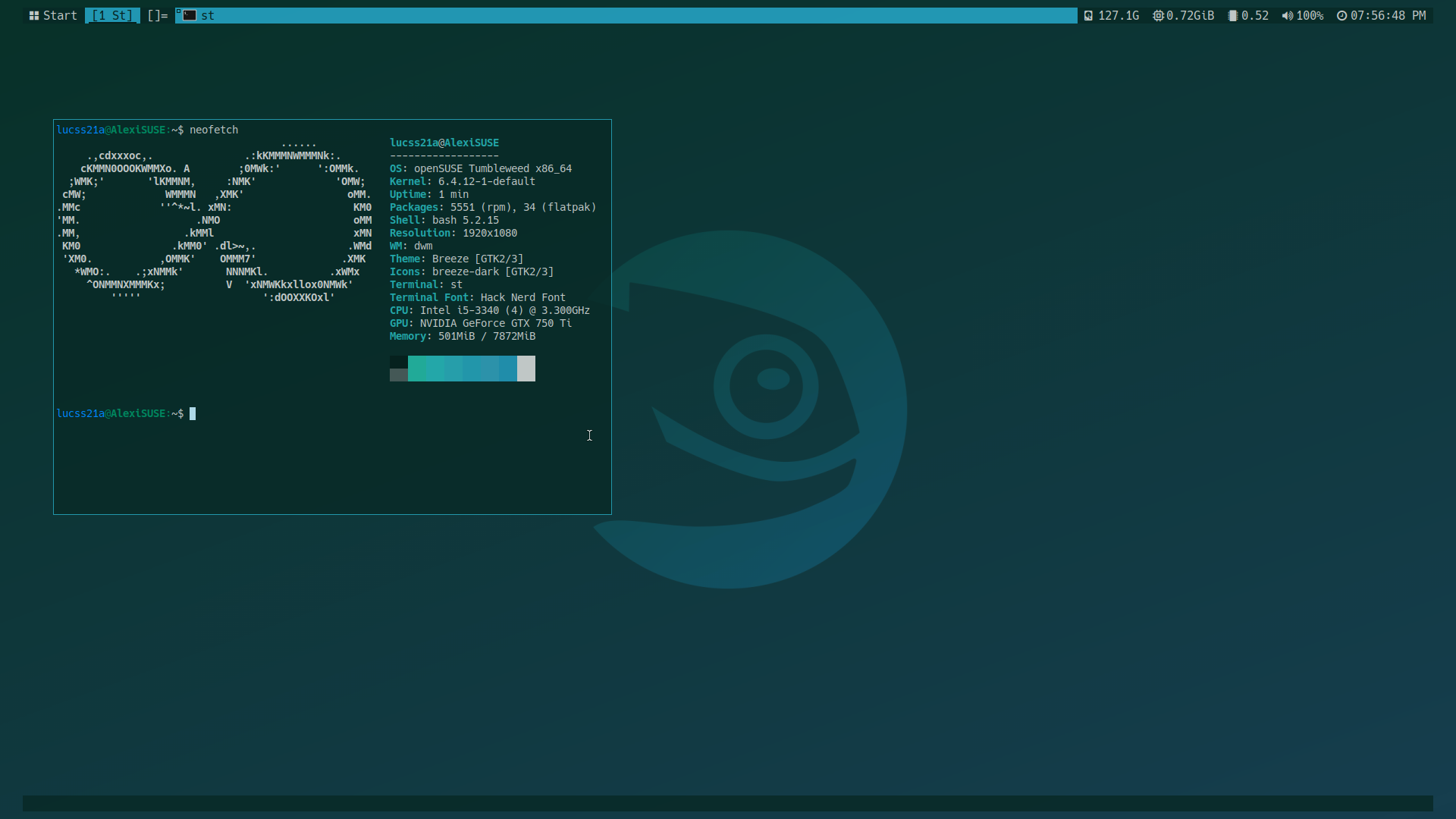This screenshot has height=819, width=1456.
Task: Click the Resolution: 1920x1080 line
Action: (453, 233)
